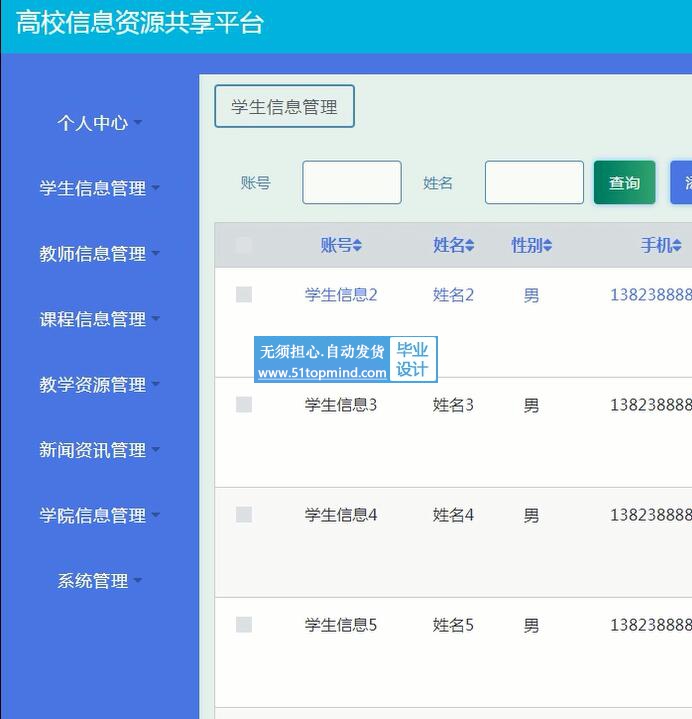Expand the 学生信息管理 sidebar menu
The height and width of the screenshot is (719, 692).
point(99,188)
